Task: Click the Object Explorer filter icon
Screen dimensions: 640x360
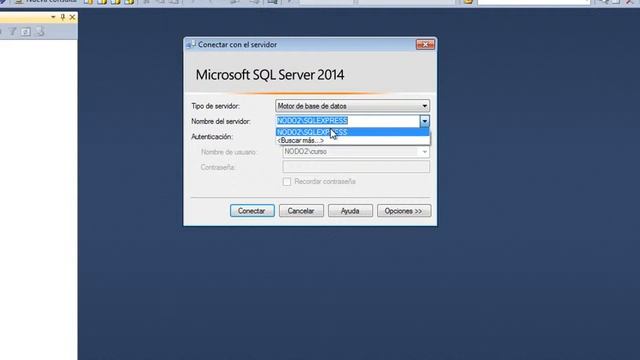Action: coord(13,31)
